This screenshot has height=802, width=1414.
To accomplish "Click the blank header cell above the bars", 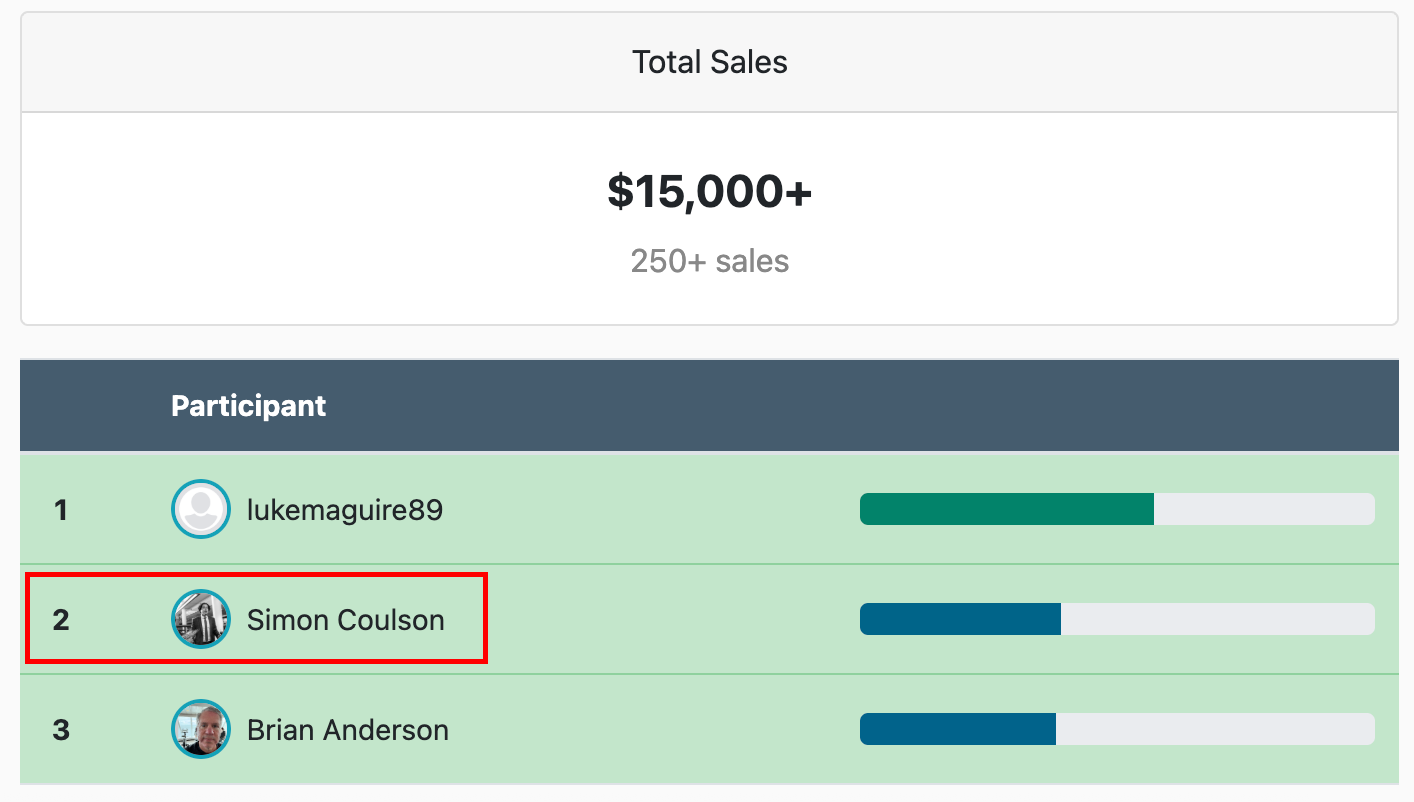I will (1117, 406).
